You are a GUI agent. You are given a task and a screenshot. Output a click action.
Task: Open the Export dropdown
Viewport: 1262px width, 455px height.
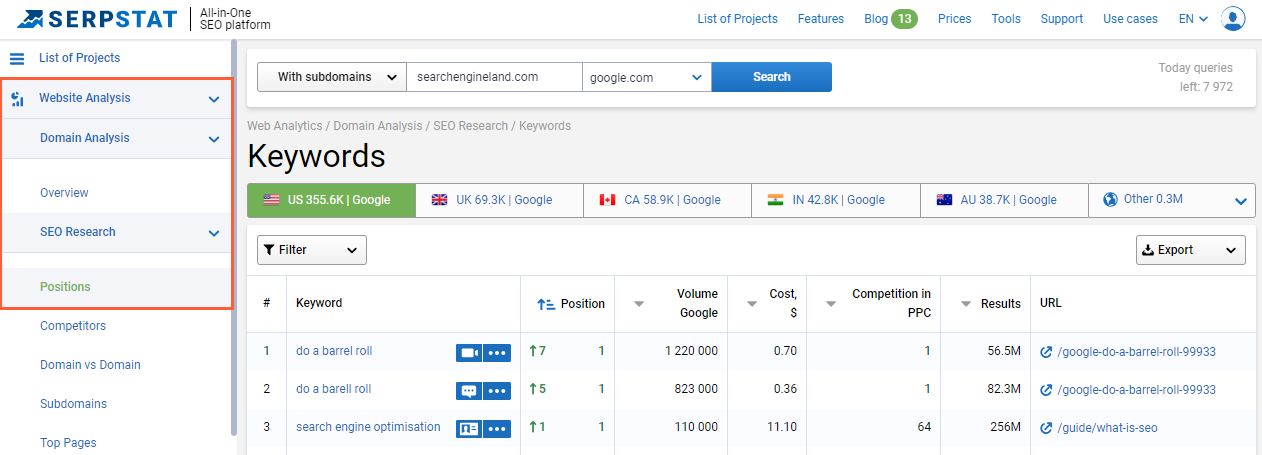(1191, 250)
